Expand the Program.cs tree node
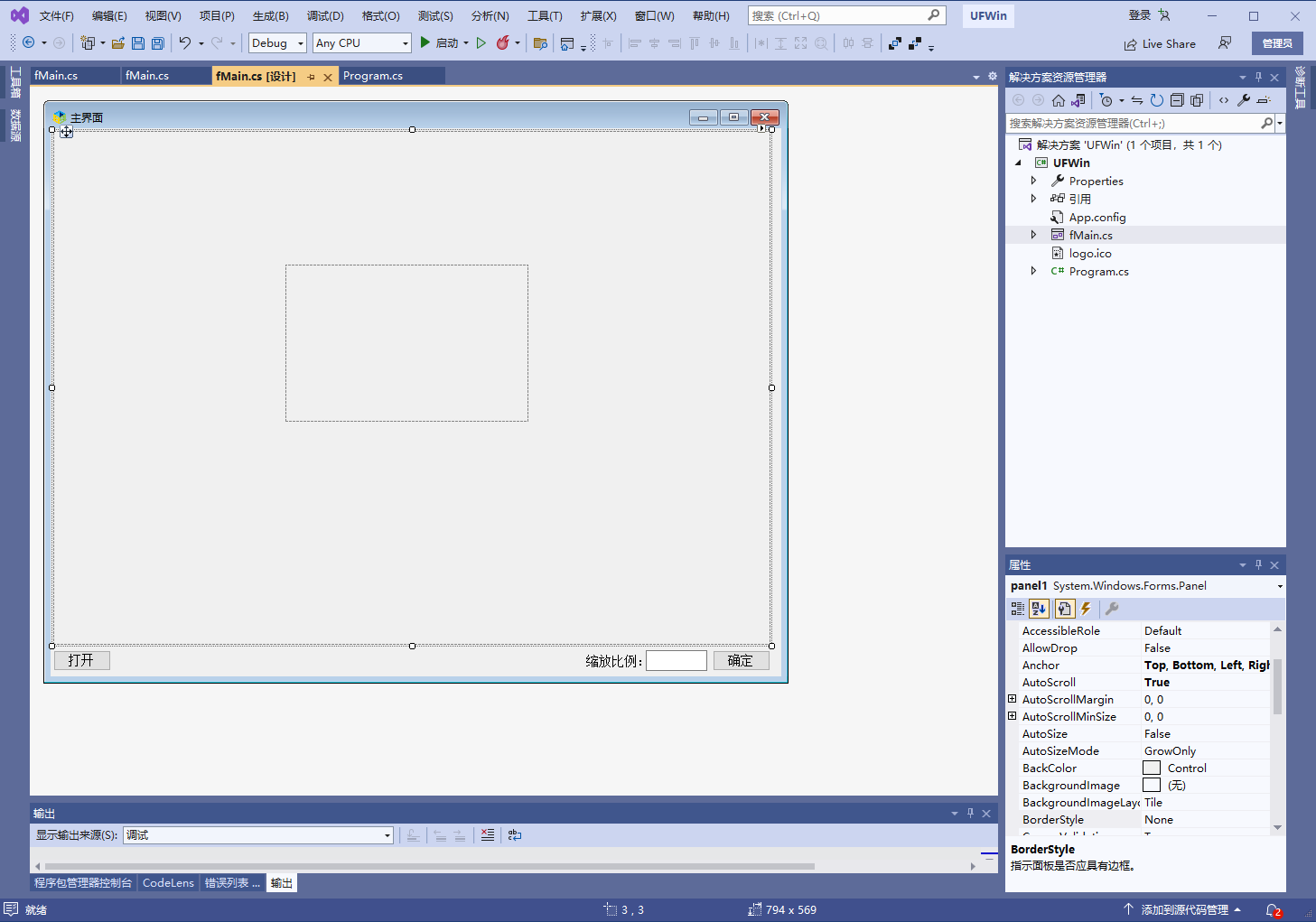This screenshot has width=1316, height=922. coord(1034,271)
